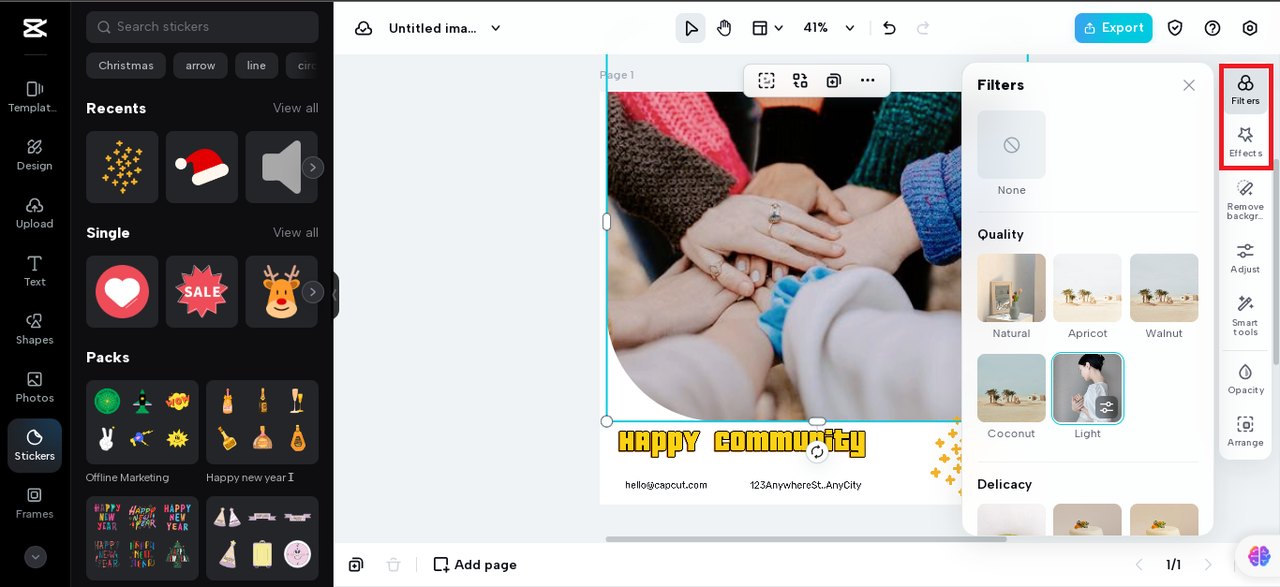Open the Remove background tool
This screenshot has width=1280, height=587.
point(1245,200)
